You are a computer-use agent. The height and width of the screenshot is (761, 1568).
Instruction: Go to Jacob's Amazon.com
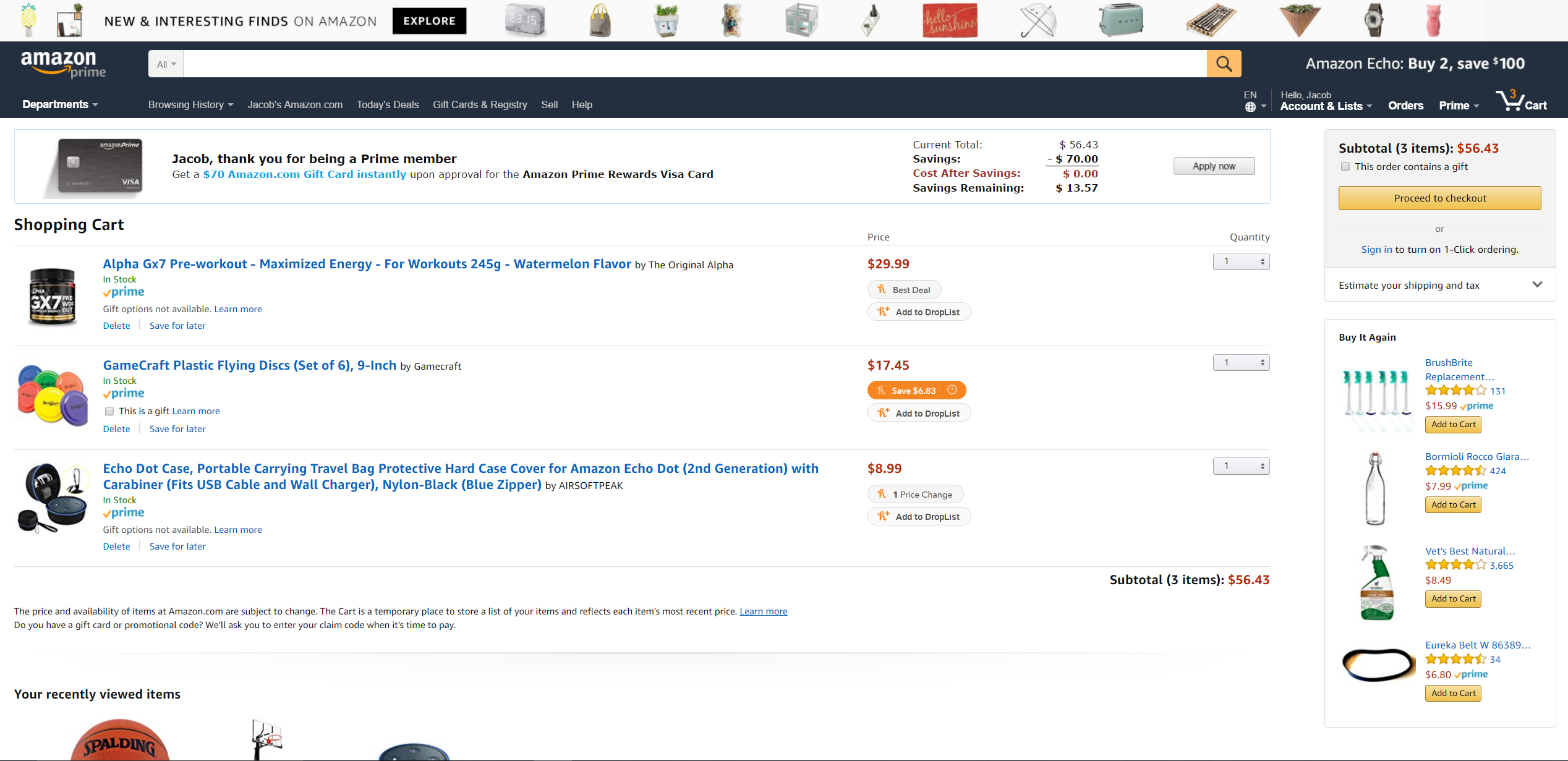tap(295, 104)
